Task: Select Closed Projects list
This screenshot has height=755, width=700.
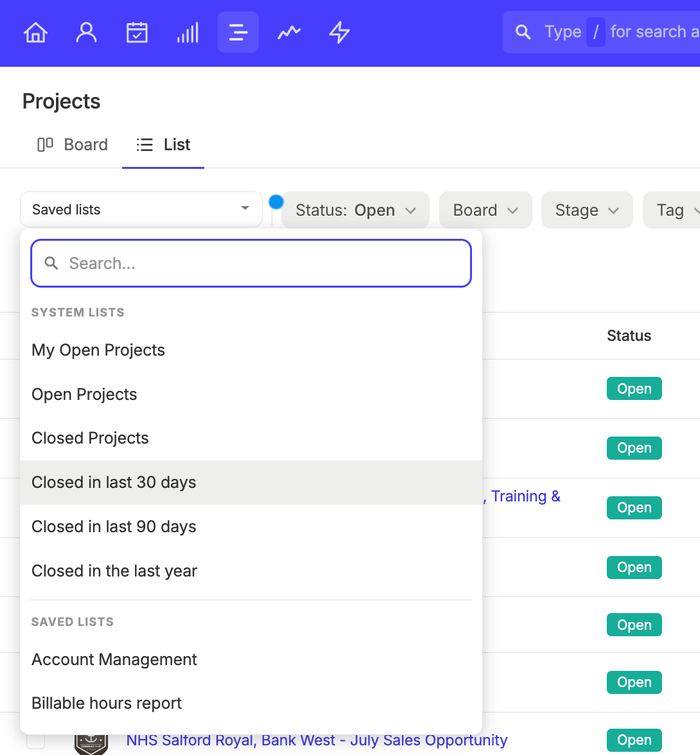Action: (251, 438)
